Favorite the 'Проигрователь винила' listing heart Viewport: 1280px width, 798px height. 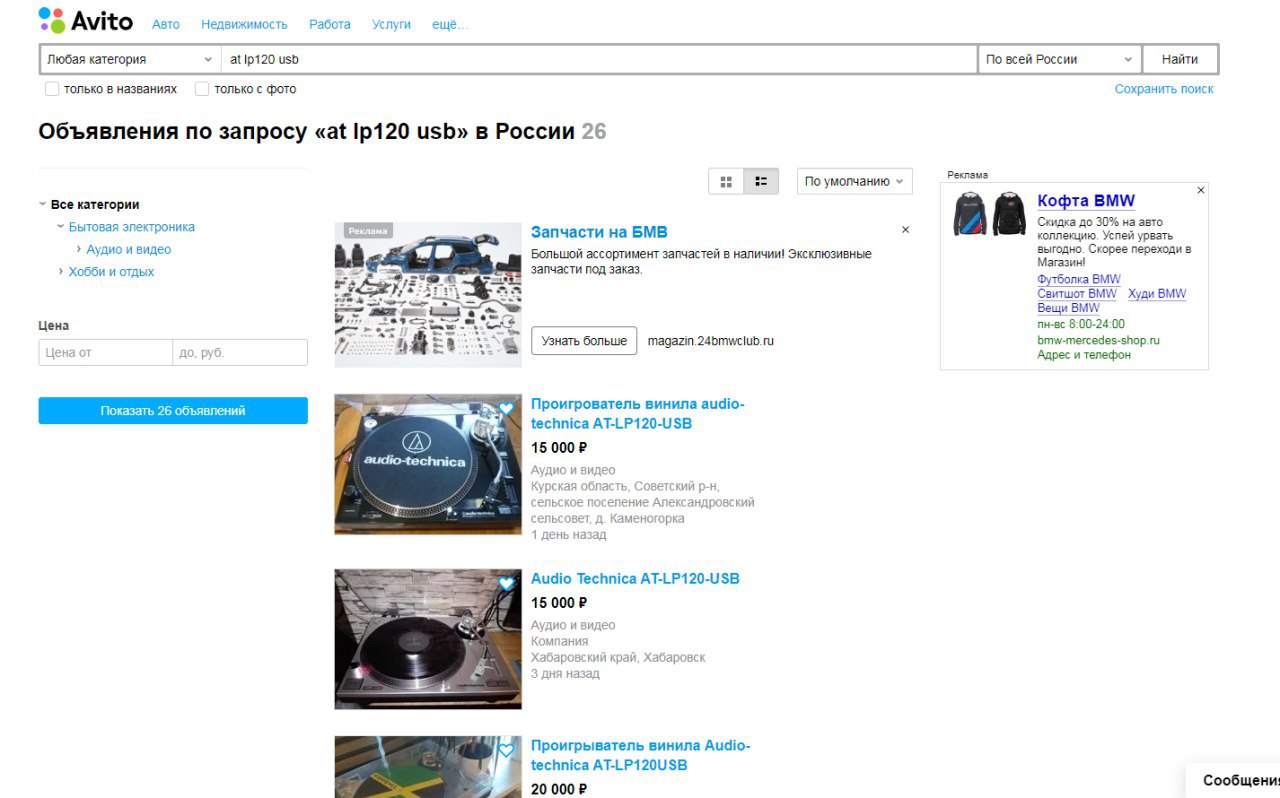pos(506,408)
